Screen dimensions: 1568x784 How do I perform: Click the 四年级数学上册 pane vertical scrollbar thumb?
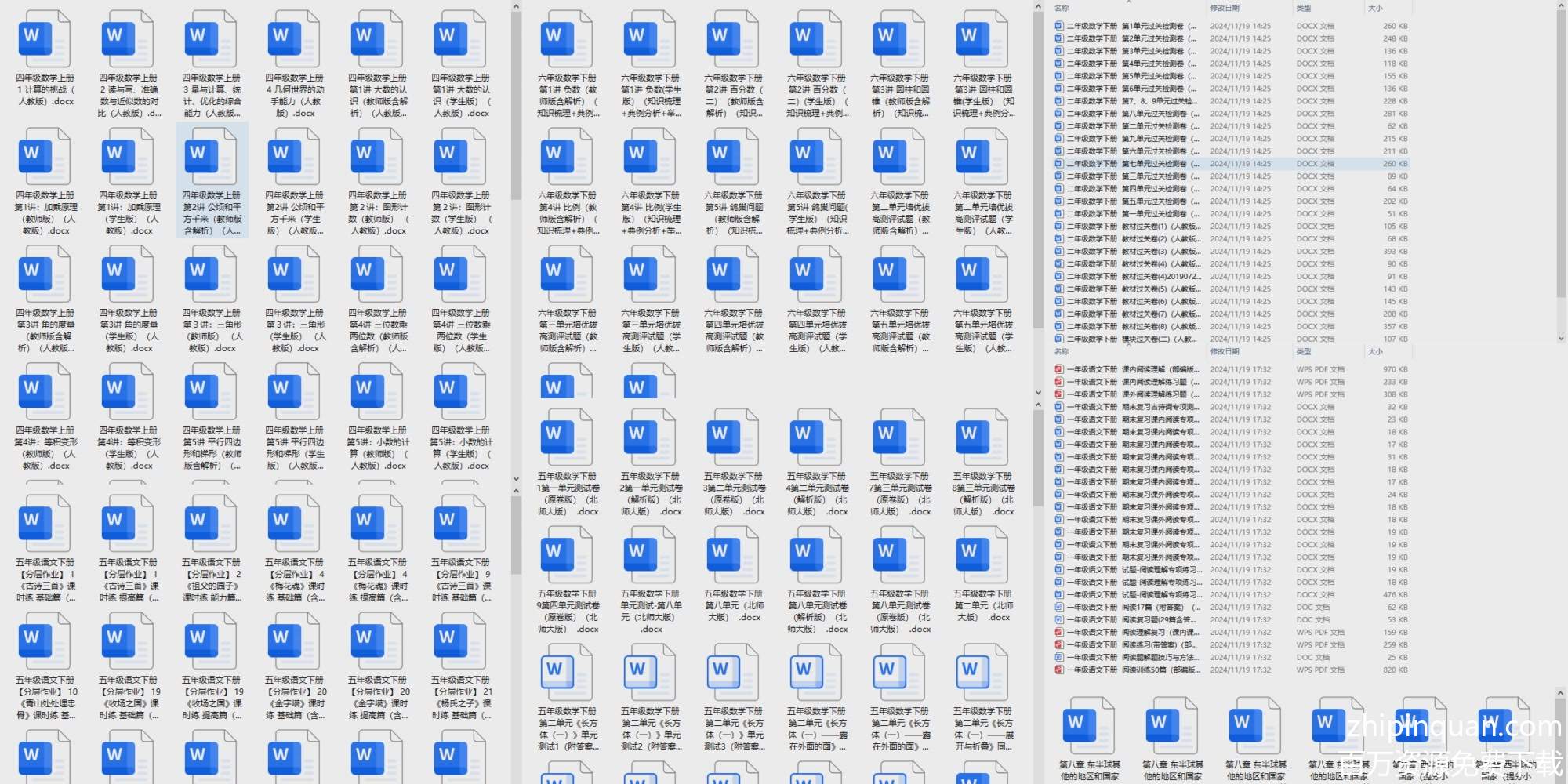[516, 106]
